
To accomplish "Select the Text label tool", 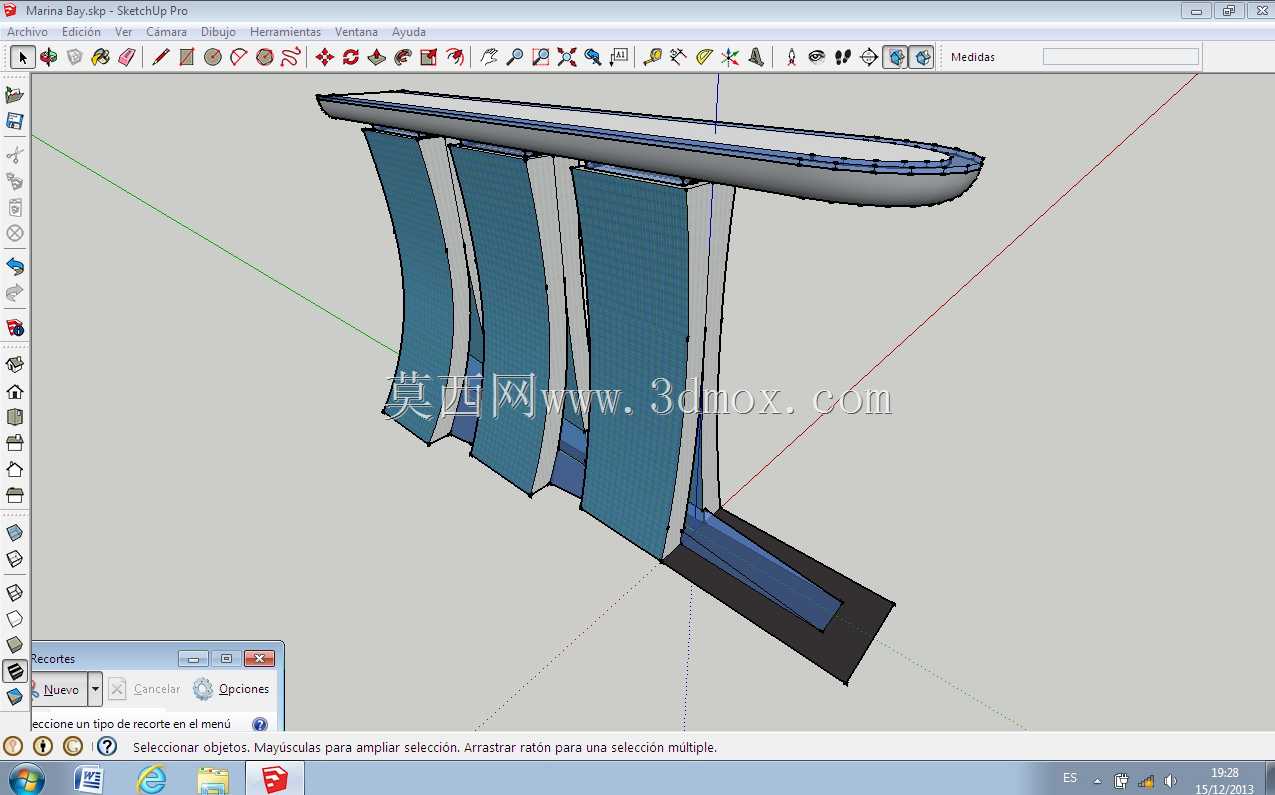I will pos(618,57).
